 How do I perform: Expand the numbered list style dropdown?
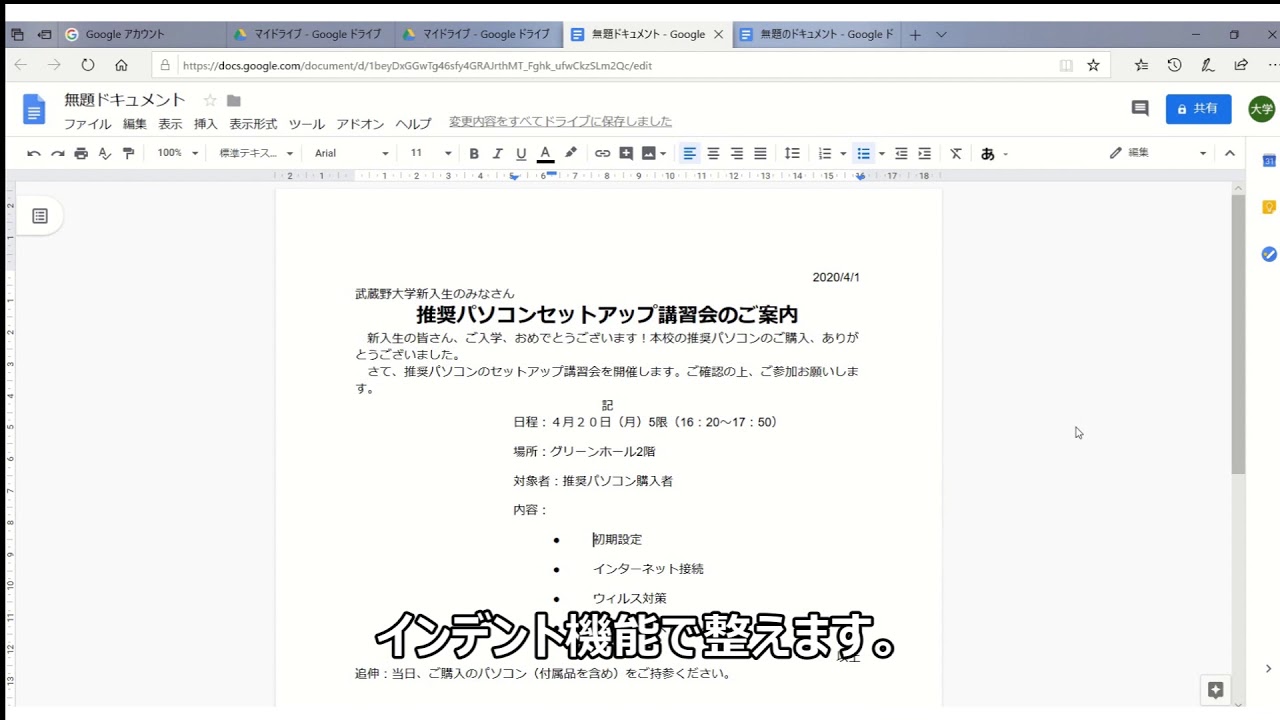tap(843, 153)
